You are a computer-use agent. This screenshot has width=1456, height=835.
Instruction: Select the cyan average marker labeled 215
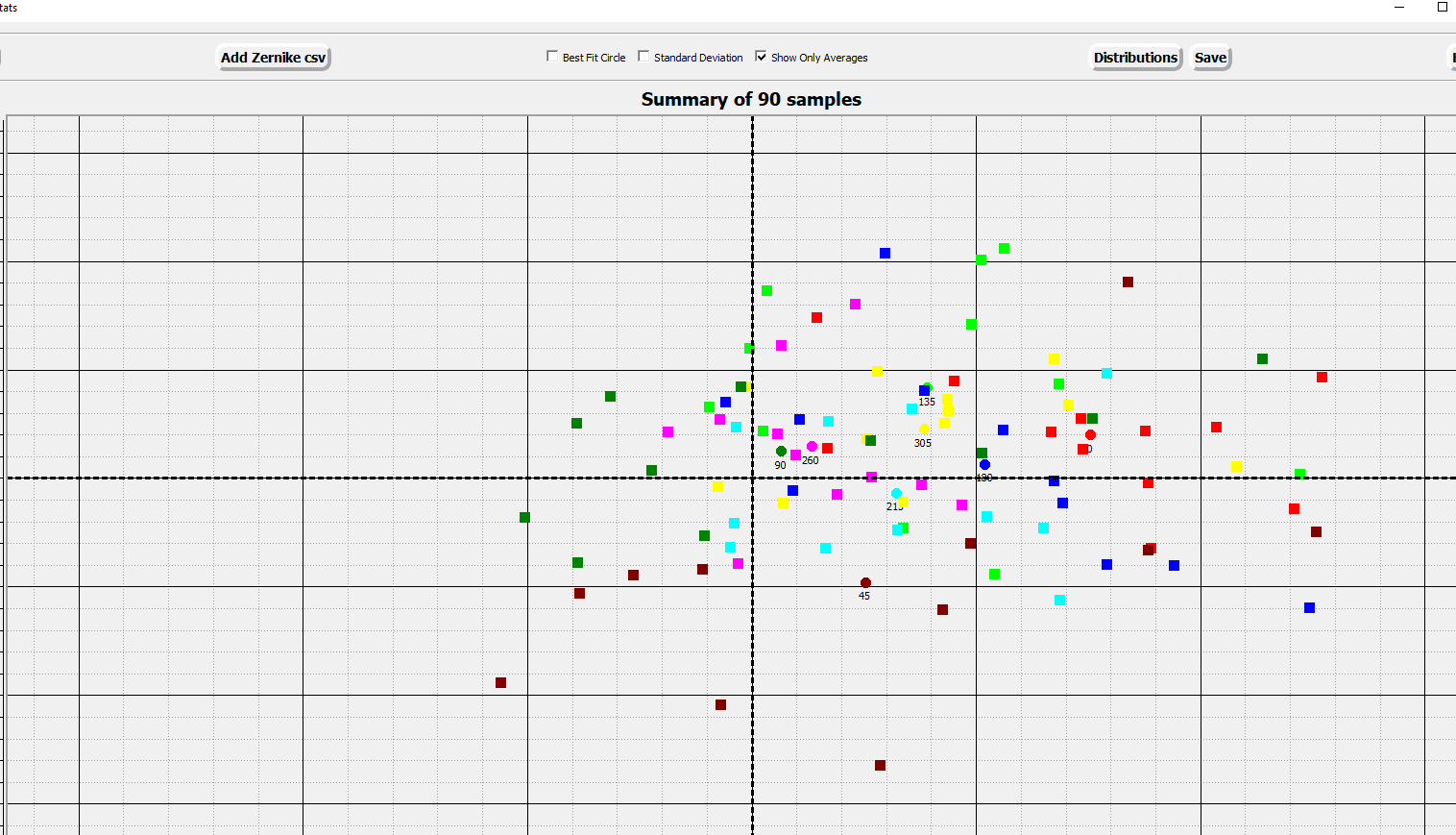898,493
